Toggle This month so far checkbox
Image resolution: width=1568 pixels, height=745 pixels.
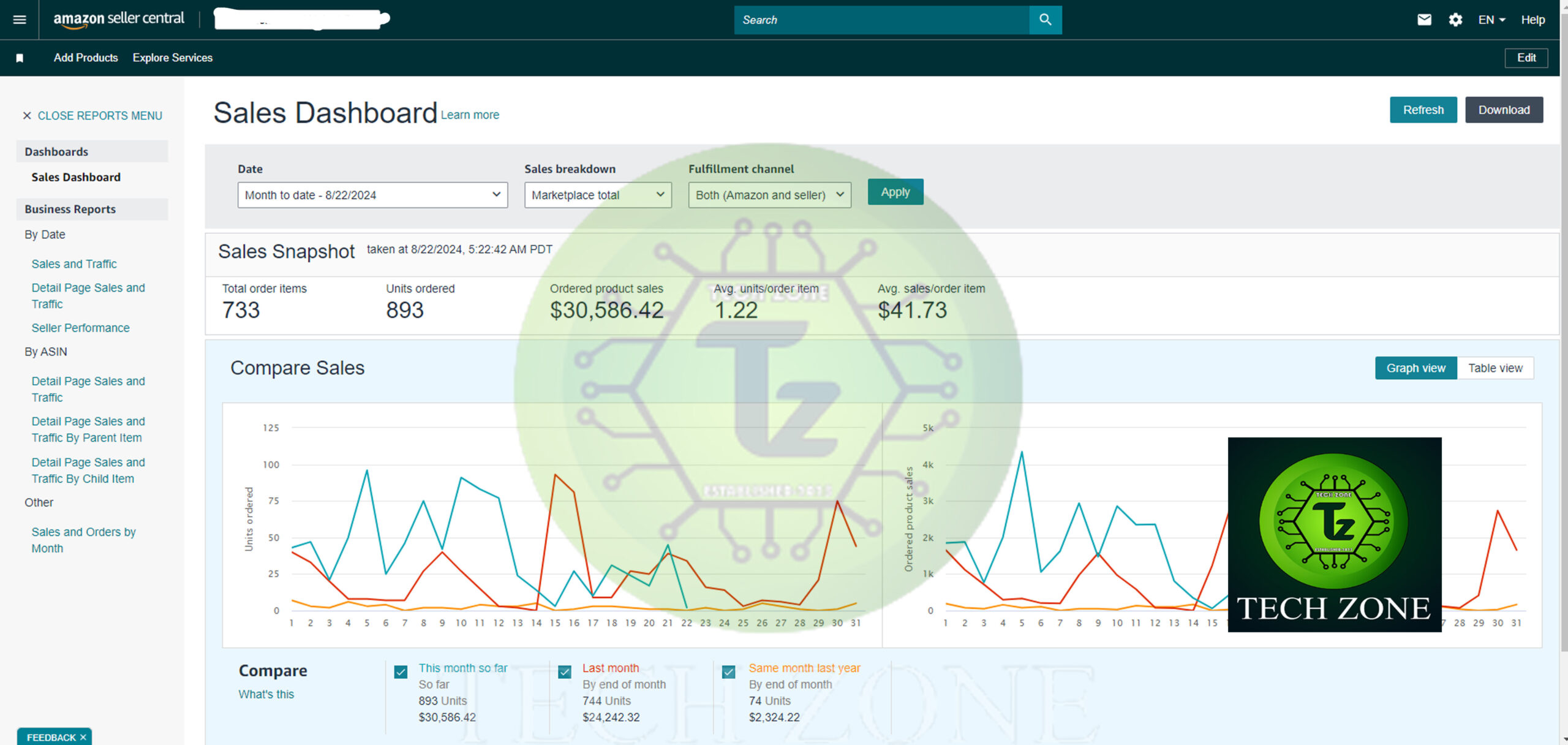click(401, 672)
